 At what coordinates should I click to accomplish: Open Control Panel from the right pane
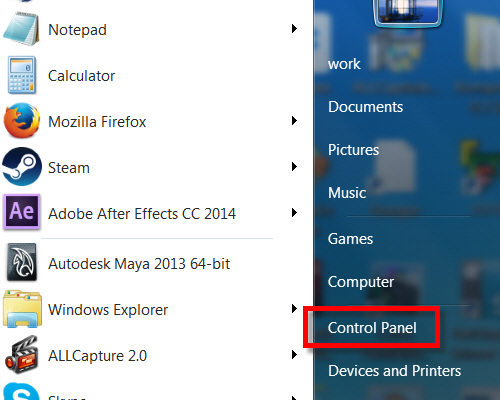pos(372,328)
